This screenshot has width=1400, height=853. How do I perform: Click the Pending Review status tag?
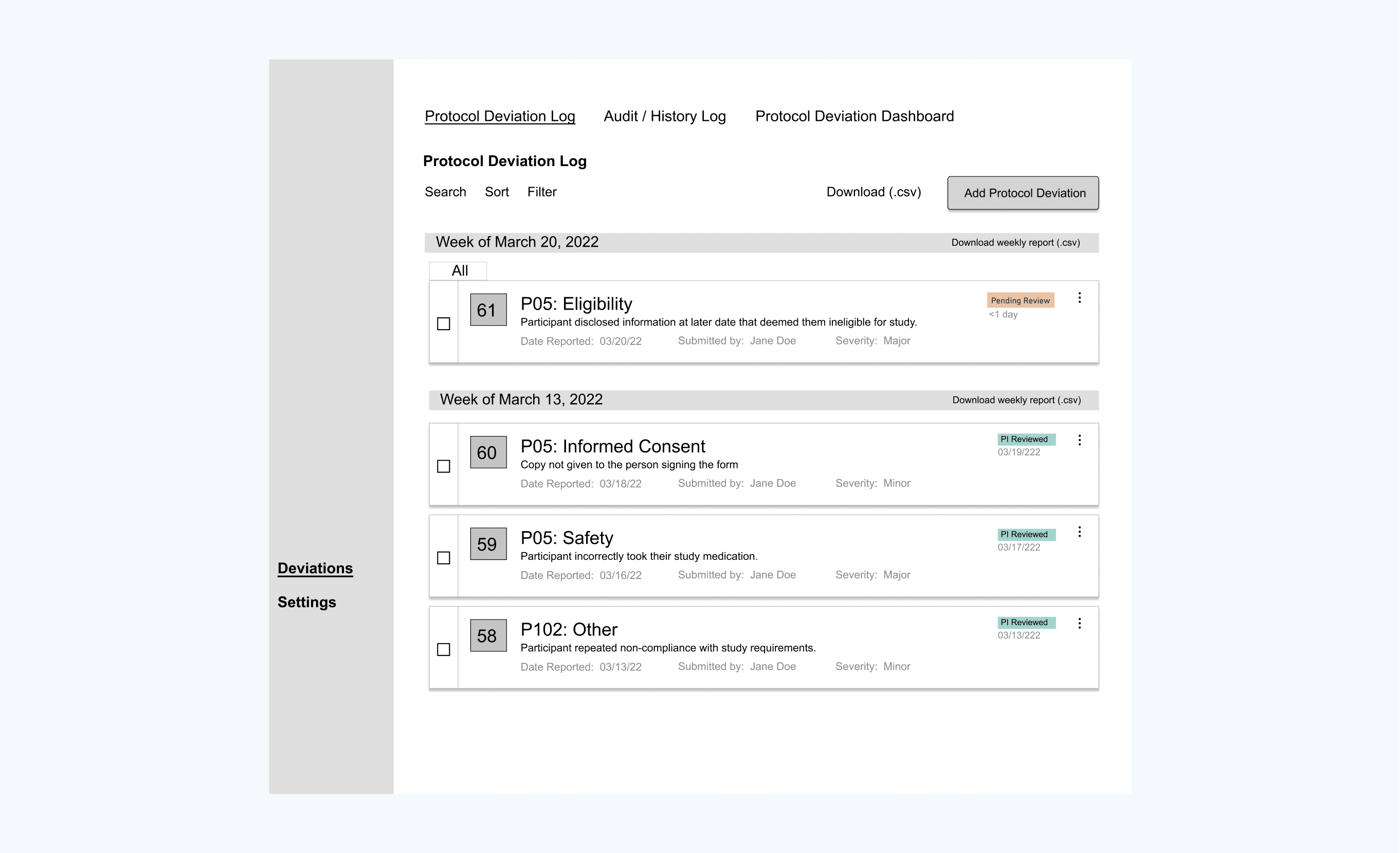(1020, 301)
